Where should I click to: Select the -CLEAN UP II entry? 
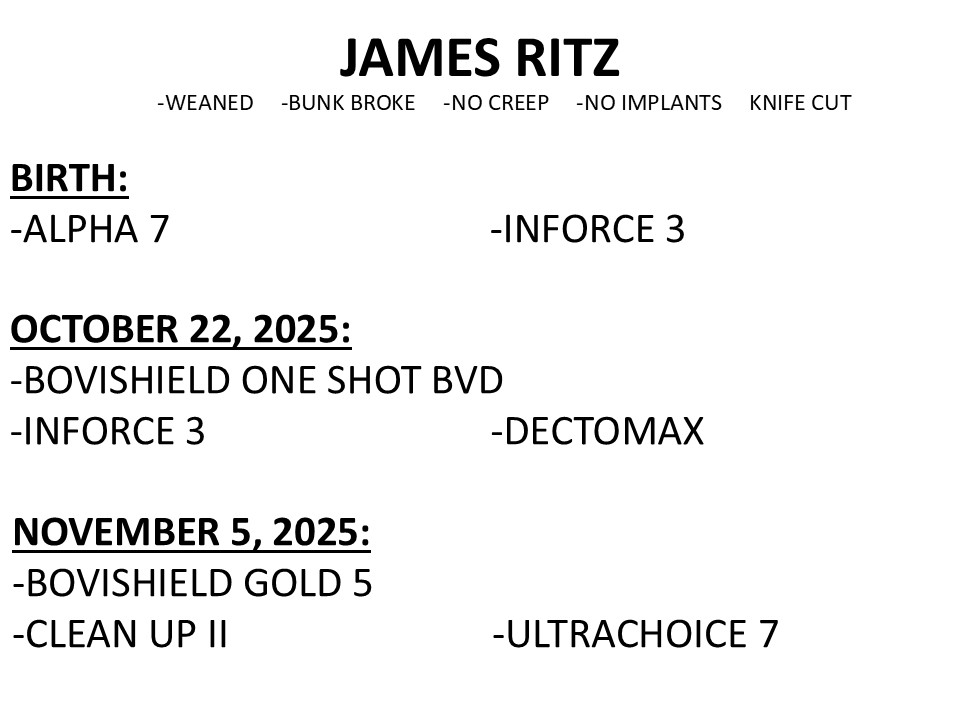pos(121,634)
